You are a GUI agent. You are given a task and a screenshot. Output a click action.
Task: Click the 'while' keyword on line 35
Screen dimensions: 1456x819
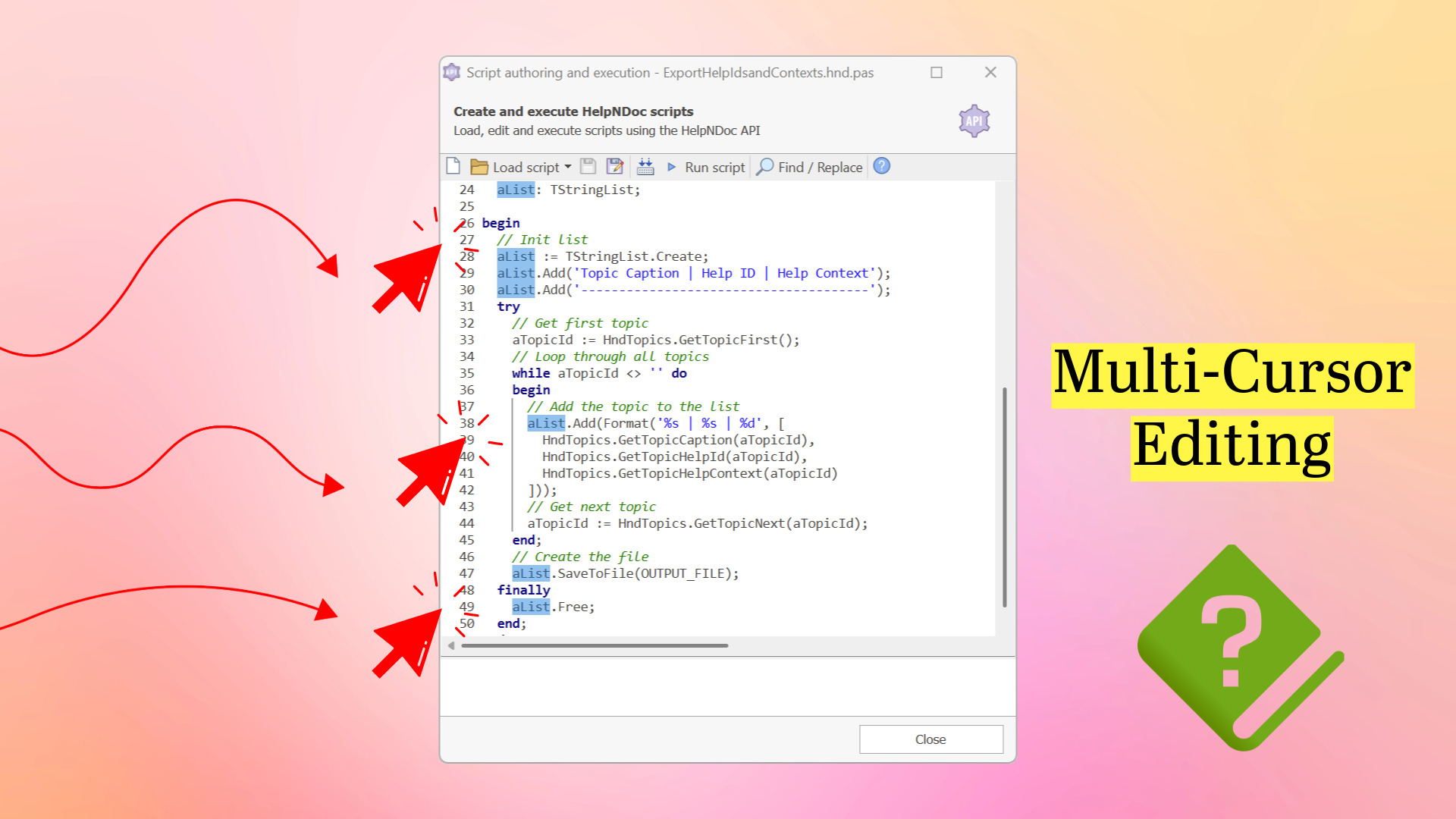pos(531,373)
